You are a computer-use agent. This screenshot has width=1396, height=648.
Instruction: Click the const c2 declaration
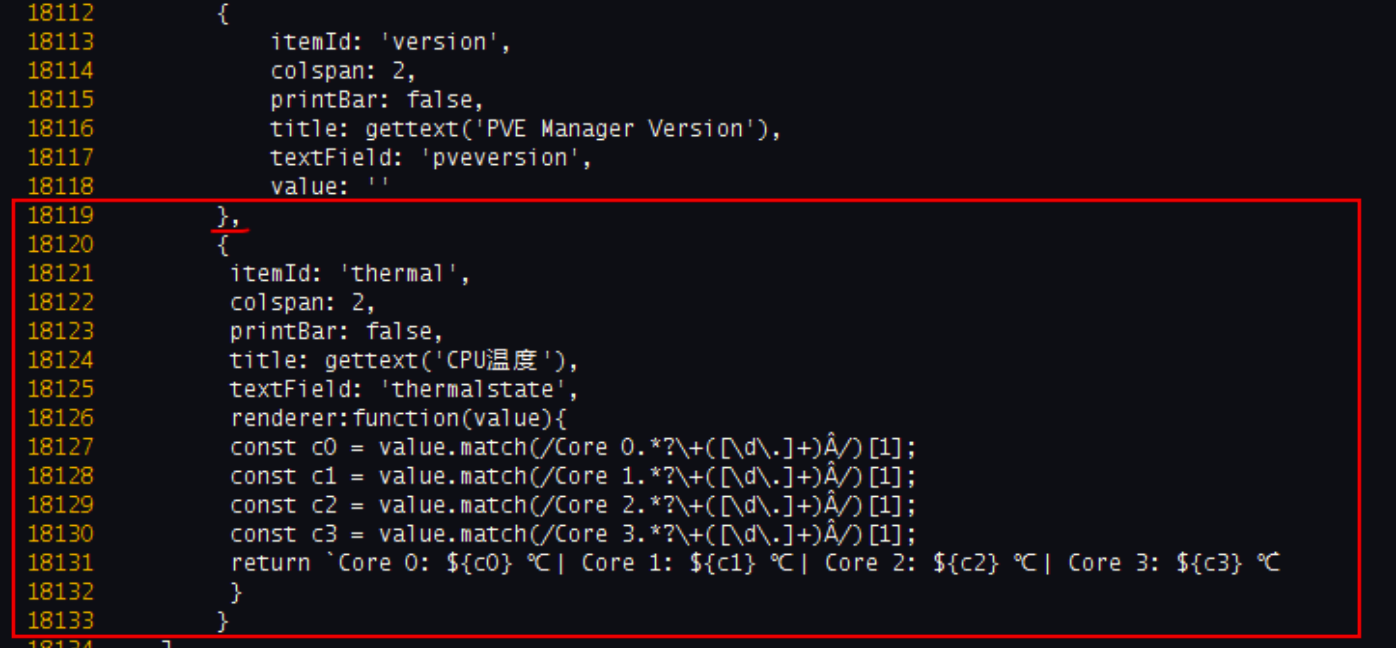click(573, 505)
